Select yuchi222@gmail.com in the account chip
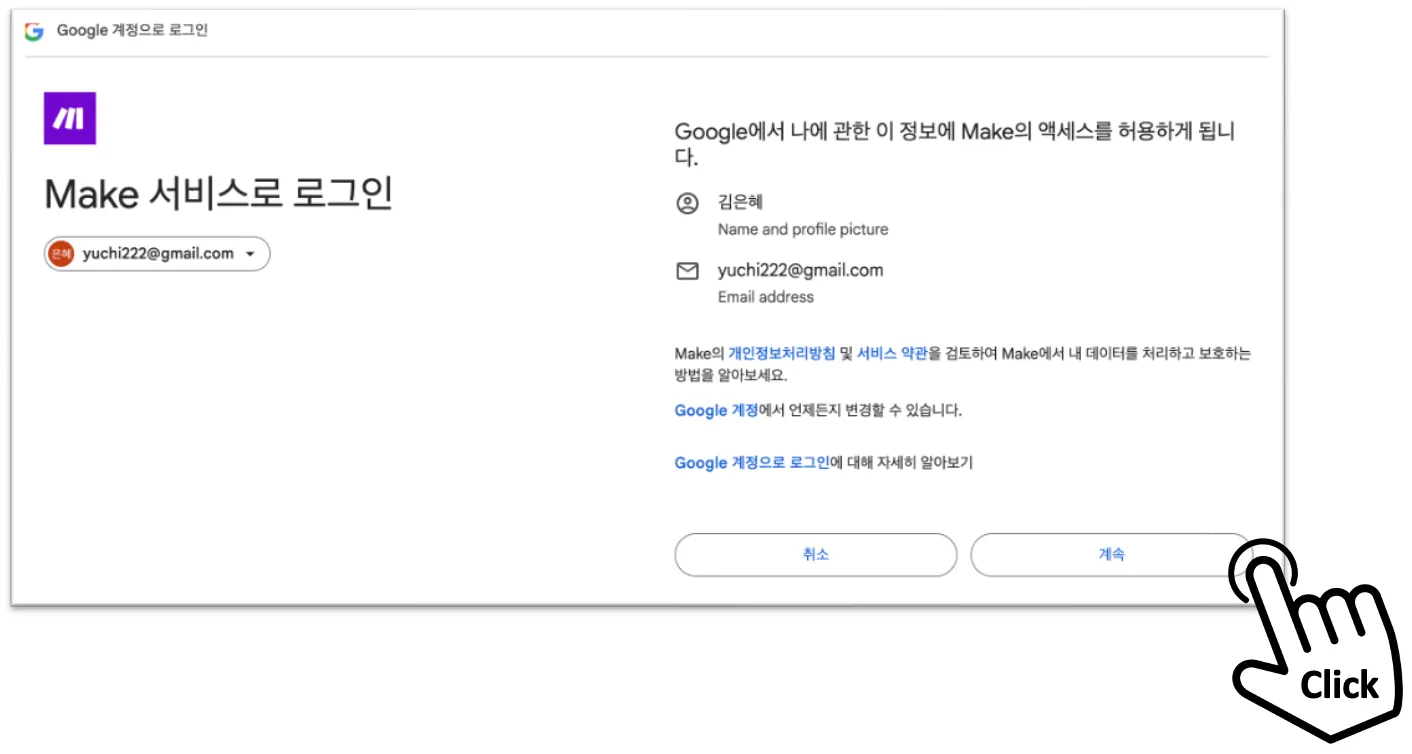The image size is (1412, 754). coord(158,254)
